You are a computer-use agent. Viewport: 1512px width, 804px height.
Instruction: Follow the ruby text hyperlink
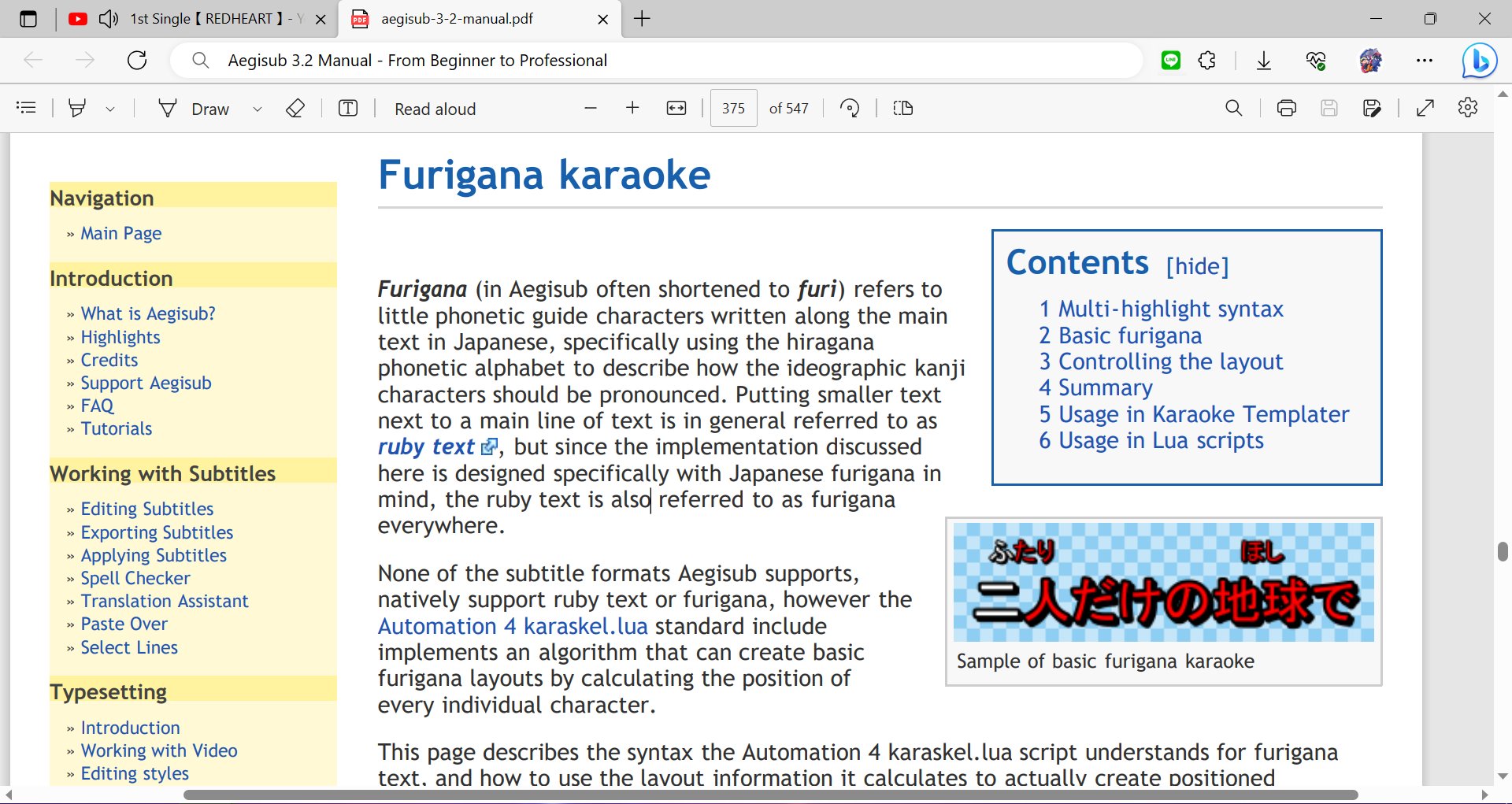click(x=424, y=446)
